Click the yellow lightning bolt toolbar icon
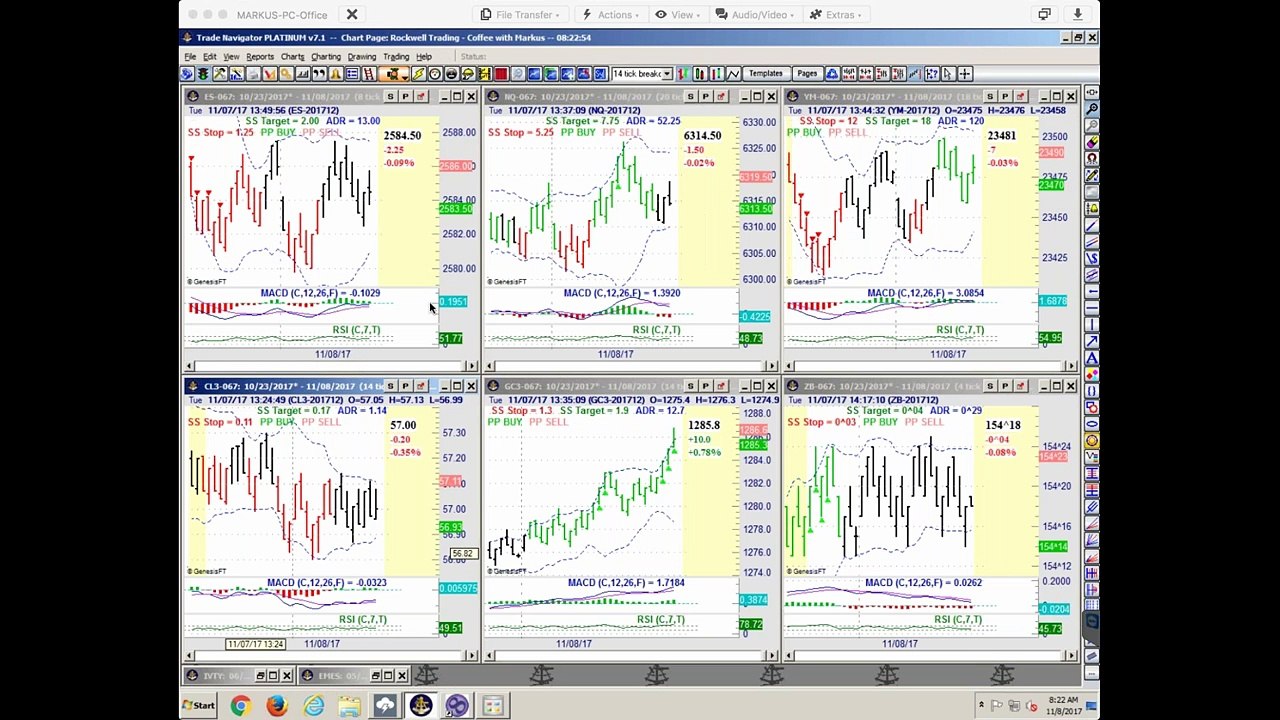 click(x=418, y=73)
